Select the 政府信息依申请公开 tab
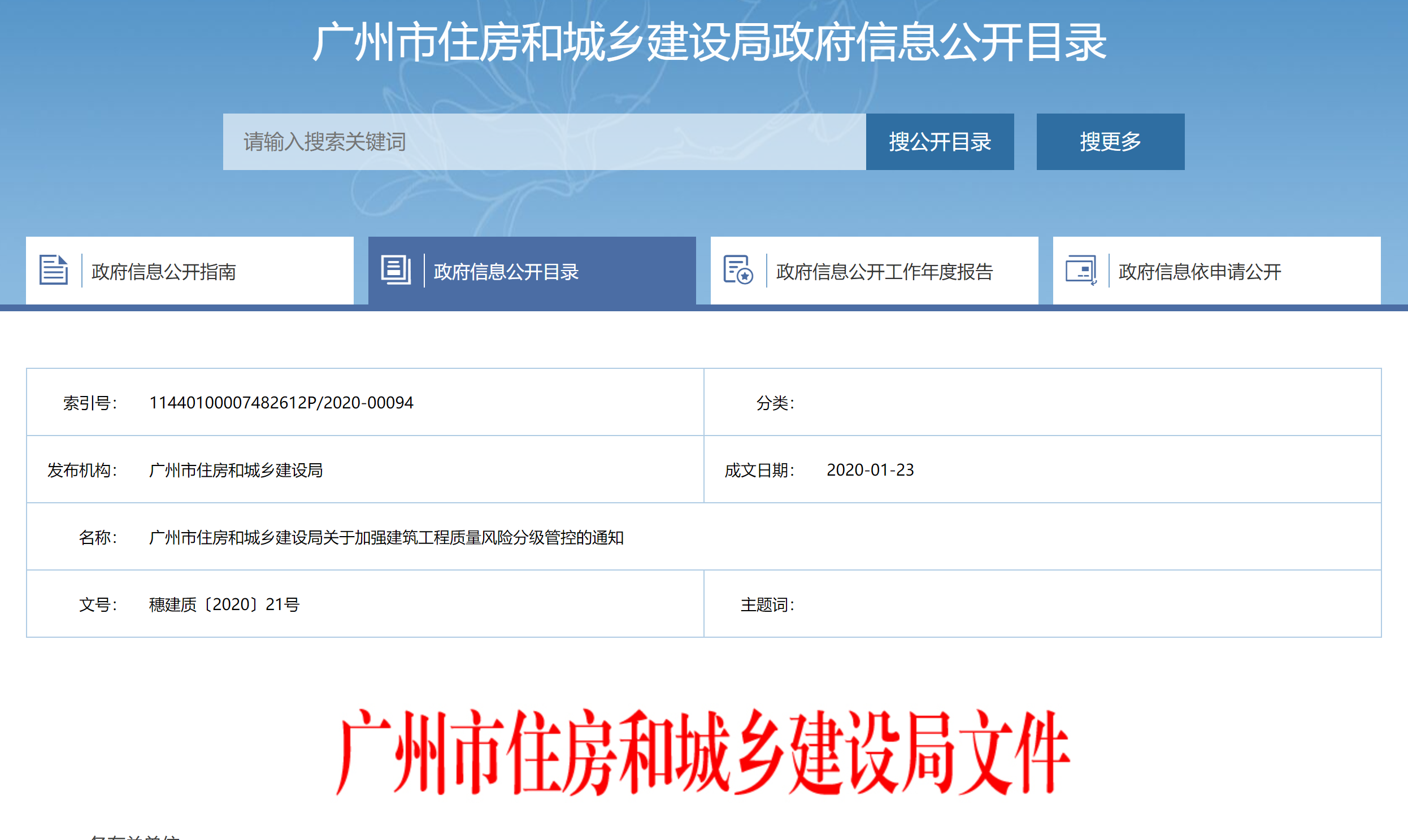The height and width of the screenshot is (840, 1408). (1200, 272)
